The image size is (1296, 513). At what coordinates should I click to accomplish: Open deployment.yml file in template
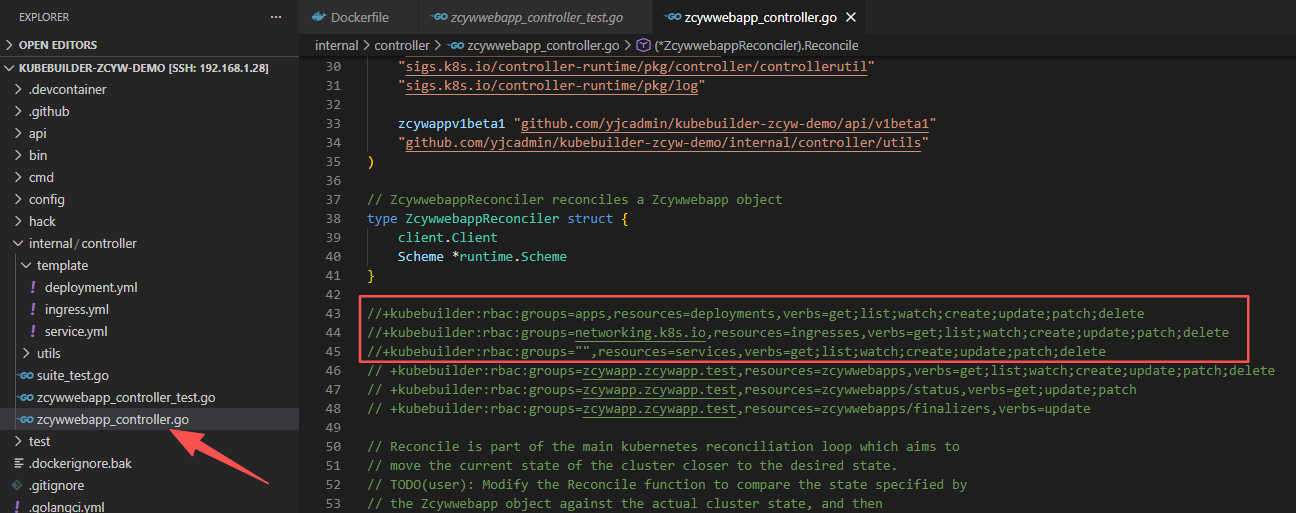click(91, 287)
